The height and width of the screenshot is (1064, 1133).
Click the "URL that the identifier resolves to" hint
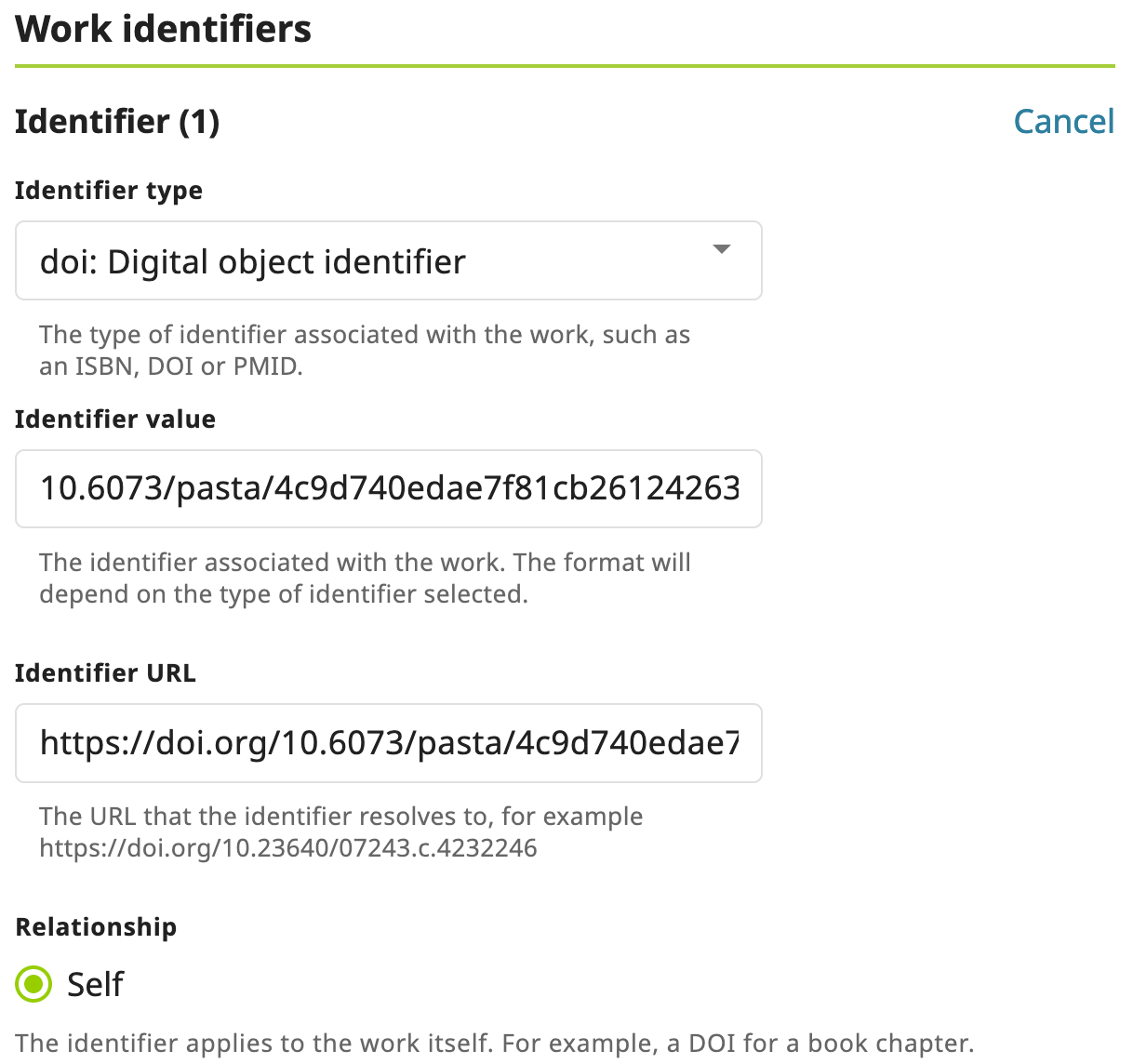pyautogui.click(x=341, y=817)
